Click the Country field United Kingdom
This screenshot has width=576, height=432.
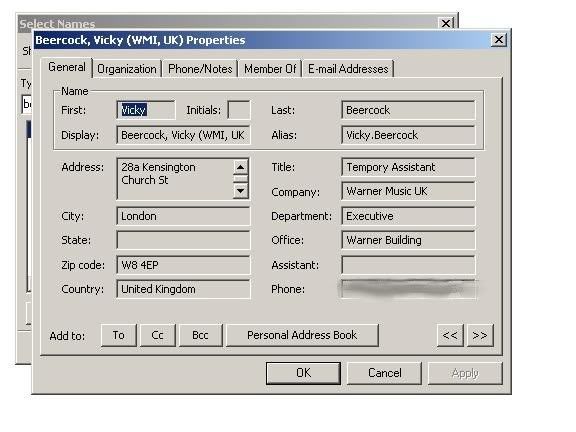click(x=183, y=289)
